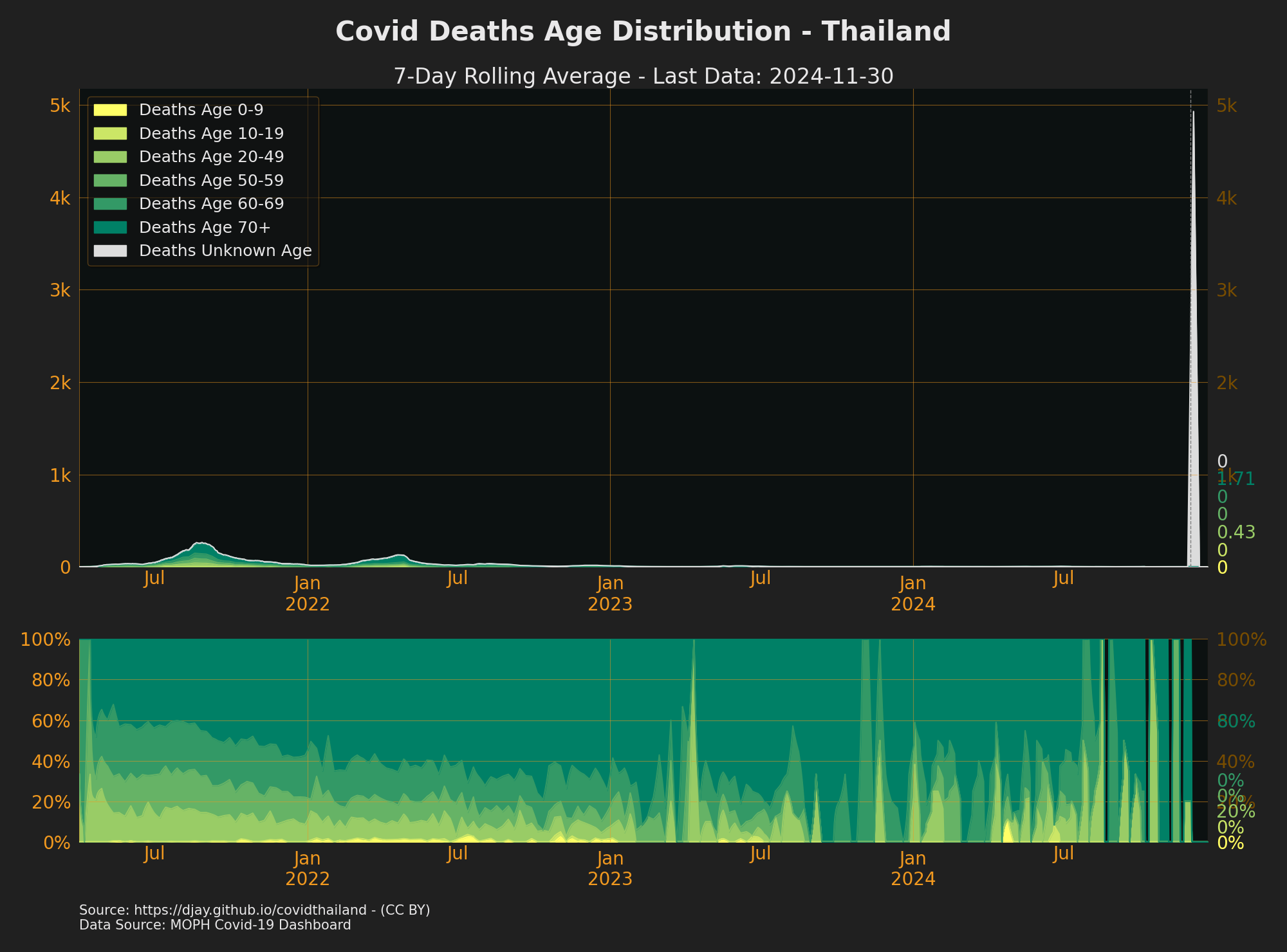Viewport: 1287px width, 952px height.
Task: Click the Jan 2022 label on top chart
Action: [308, 594]
